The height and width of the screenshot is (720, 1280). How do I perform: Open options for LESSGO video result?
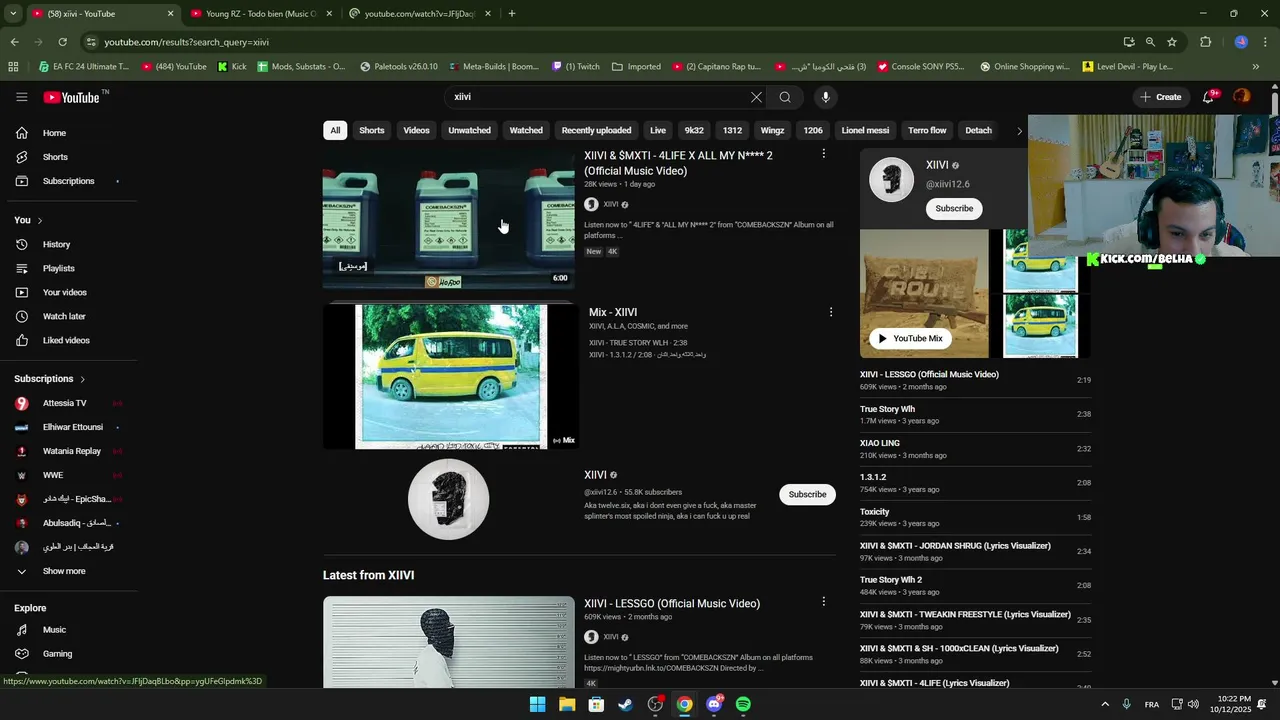point(823,602)
